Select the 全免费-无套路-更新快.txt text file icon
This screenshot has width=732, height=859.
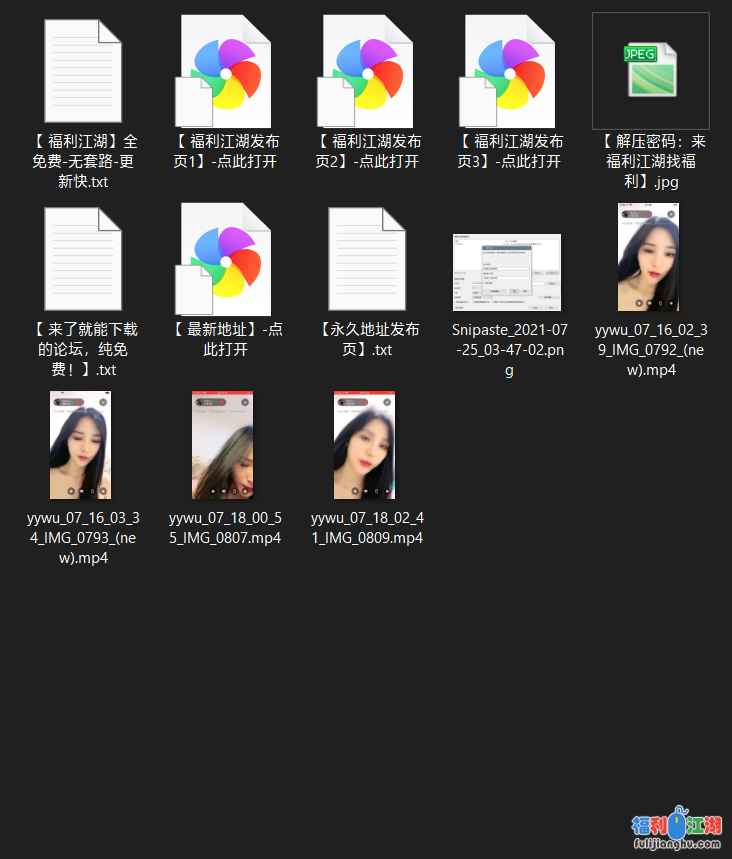pyautogui.click(x=83, y=72)
